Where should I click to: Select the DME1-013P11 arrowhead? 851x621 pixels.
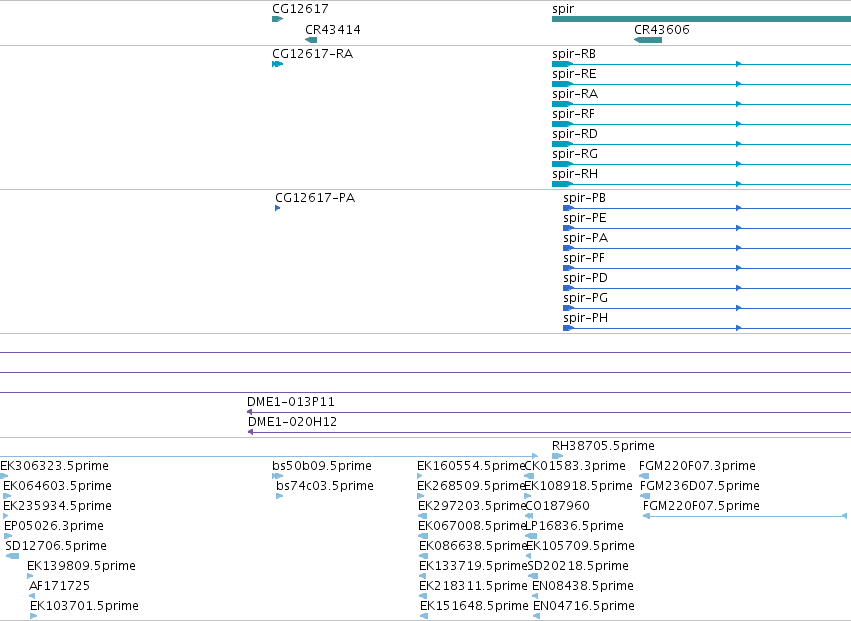click(x=249, y=412)
